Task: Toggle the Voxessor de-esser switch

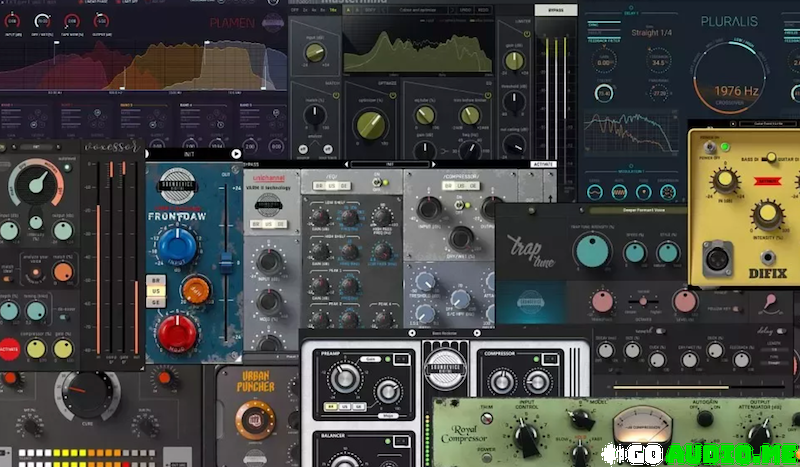Action: (x=64, y=317)
